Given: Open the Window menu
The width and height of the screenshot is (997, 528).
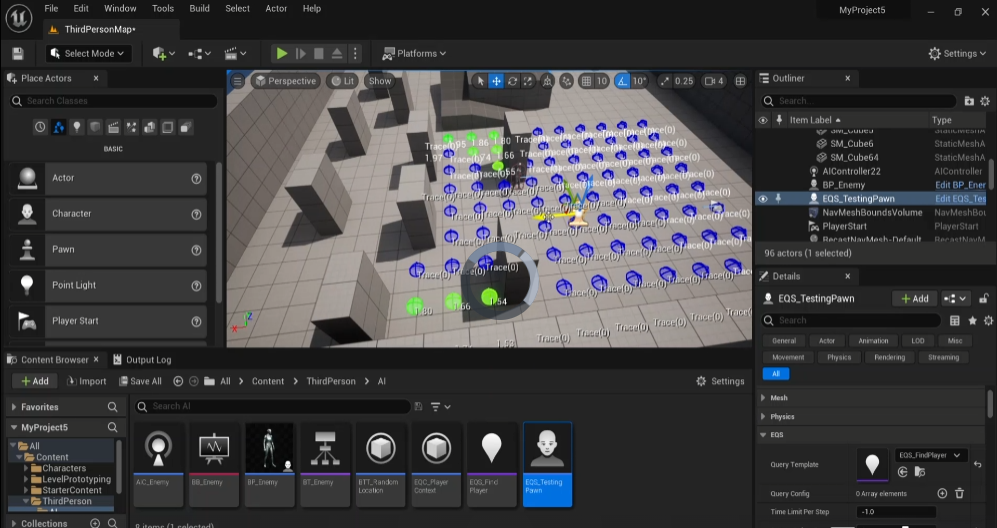Looking at the screenshot, I should pos(120,8).
